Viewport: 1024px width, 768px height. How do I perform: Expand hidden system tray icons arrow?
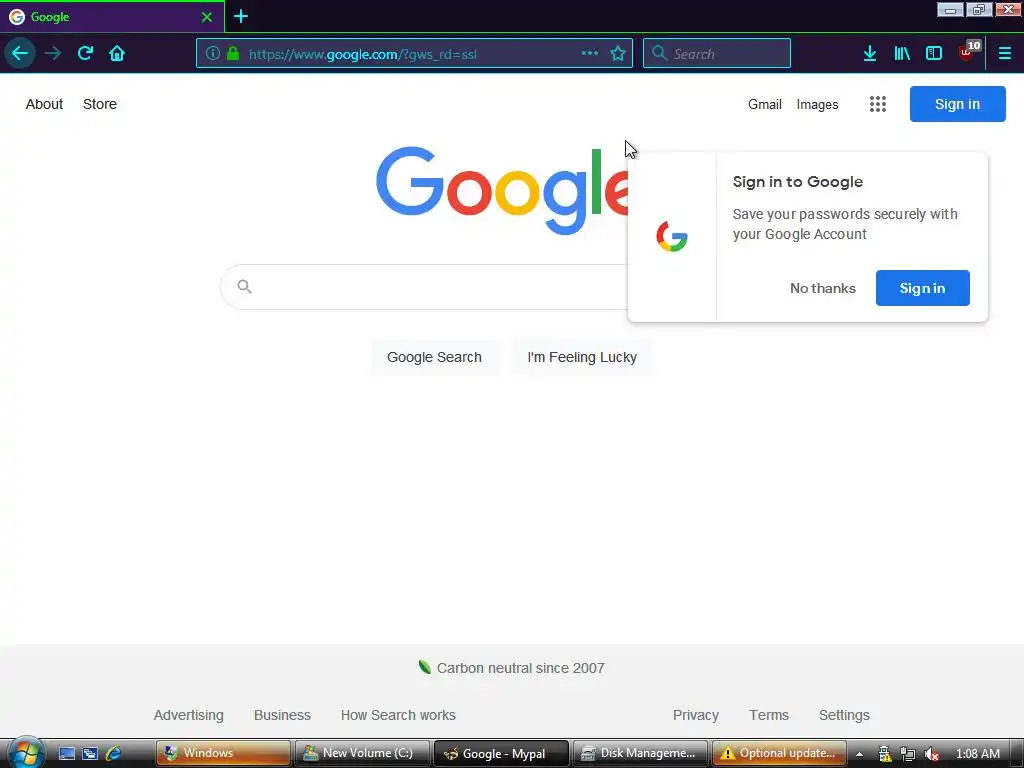[x=859, y=754]
